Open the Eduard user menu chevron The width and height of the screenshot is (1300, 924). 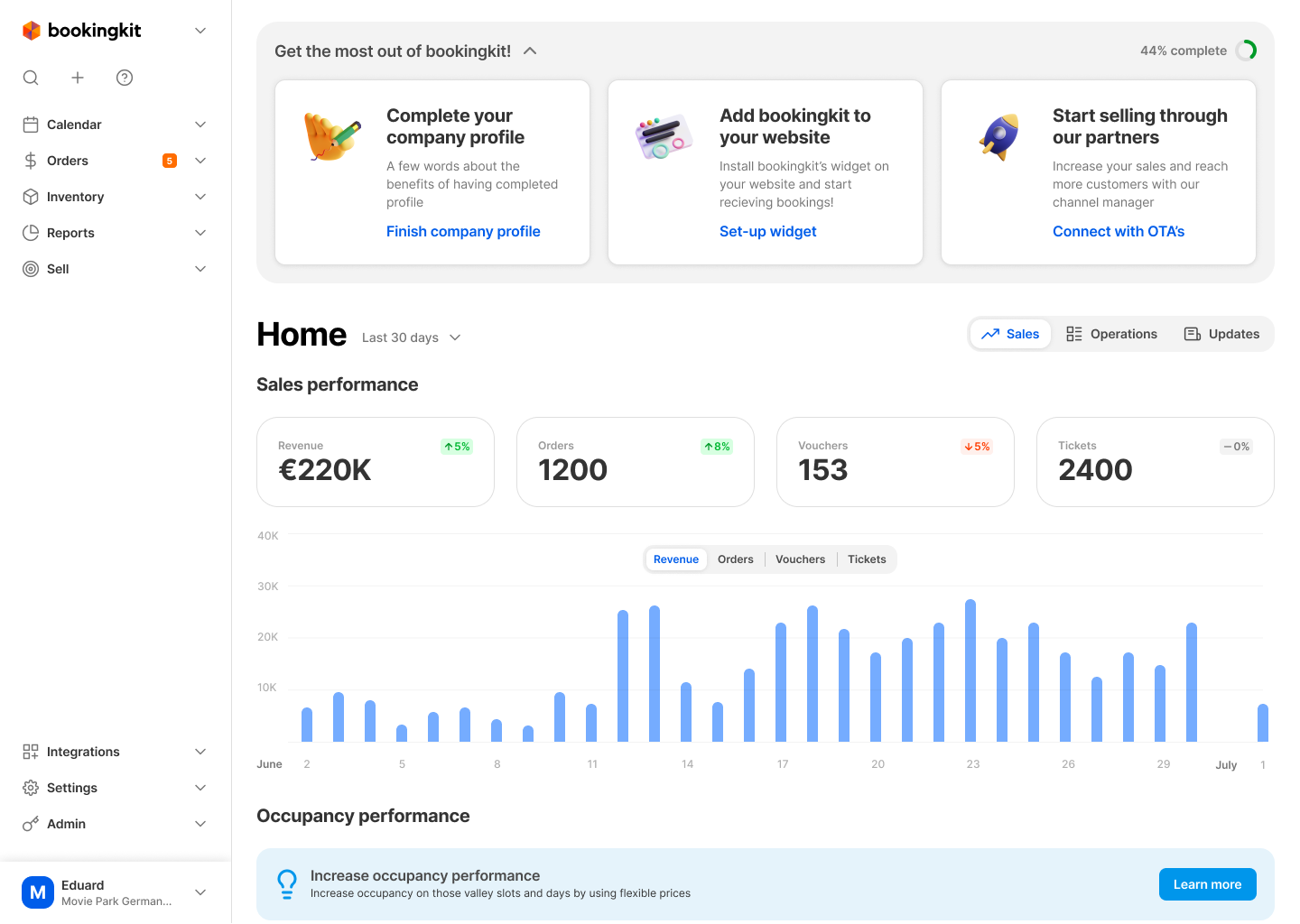tap(200, 892)
